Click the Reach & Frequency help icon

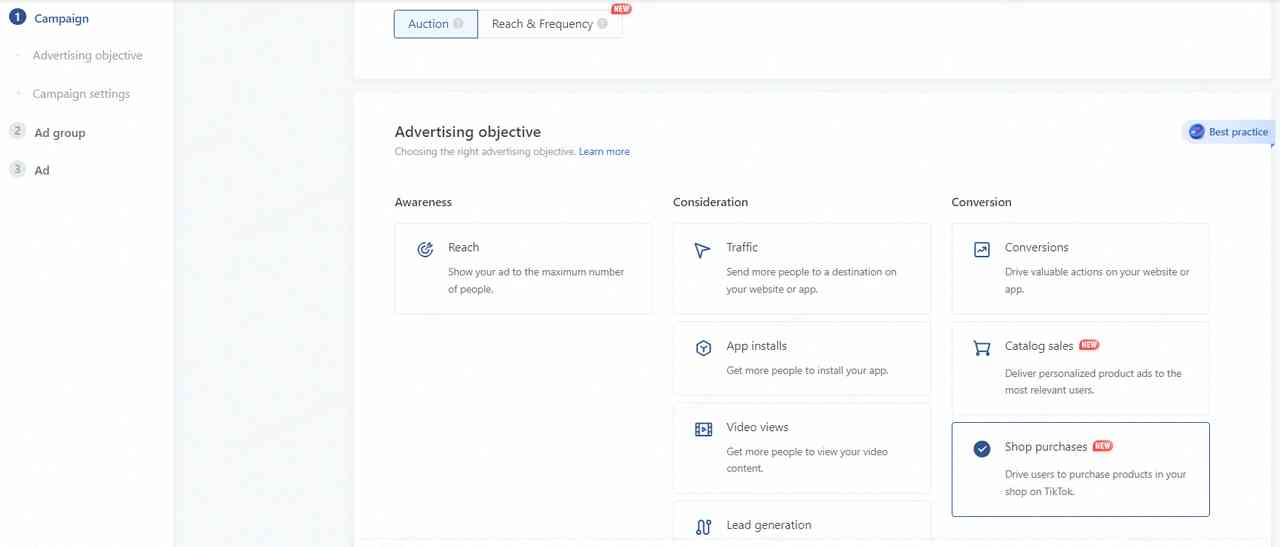tap(602, 24)
